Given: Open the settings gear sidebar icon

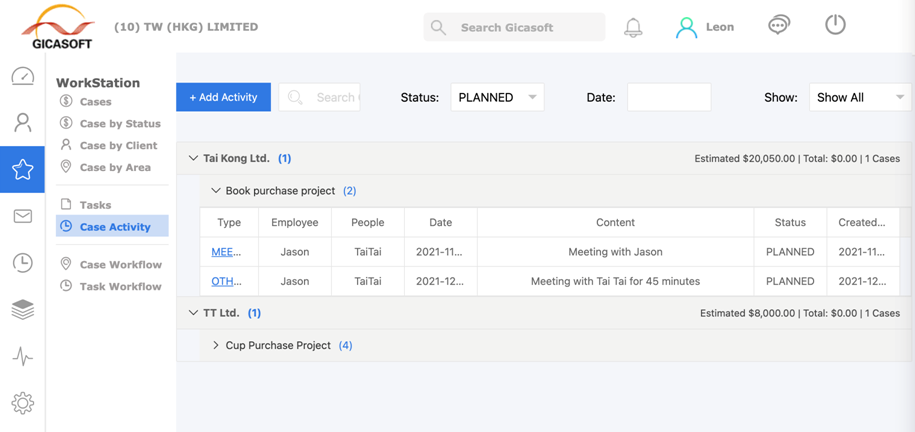Looking at the screenshot, I should point(22,403).
